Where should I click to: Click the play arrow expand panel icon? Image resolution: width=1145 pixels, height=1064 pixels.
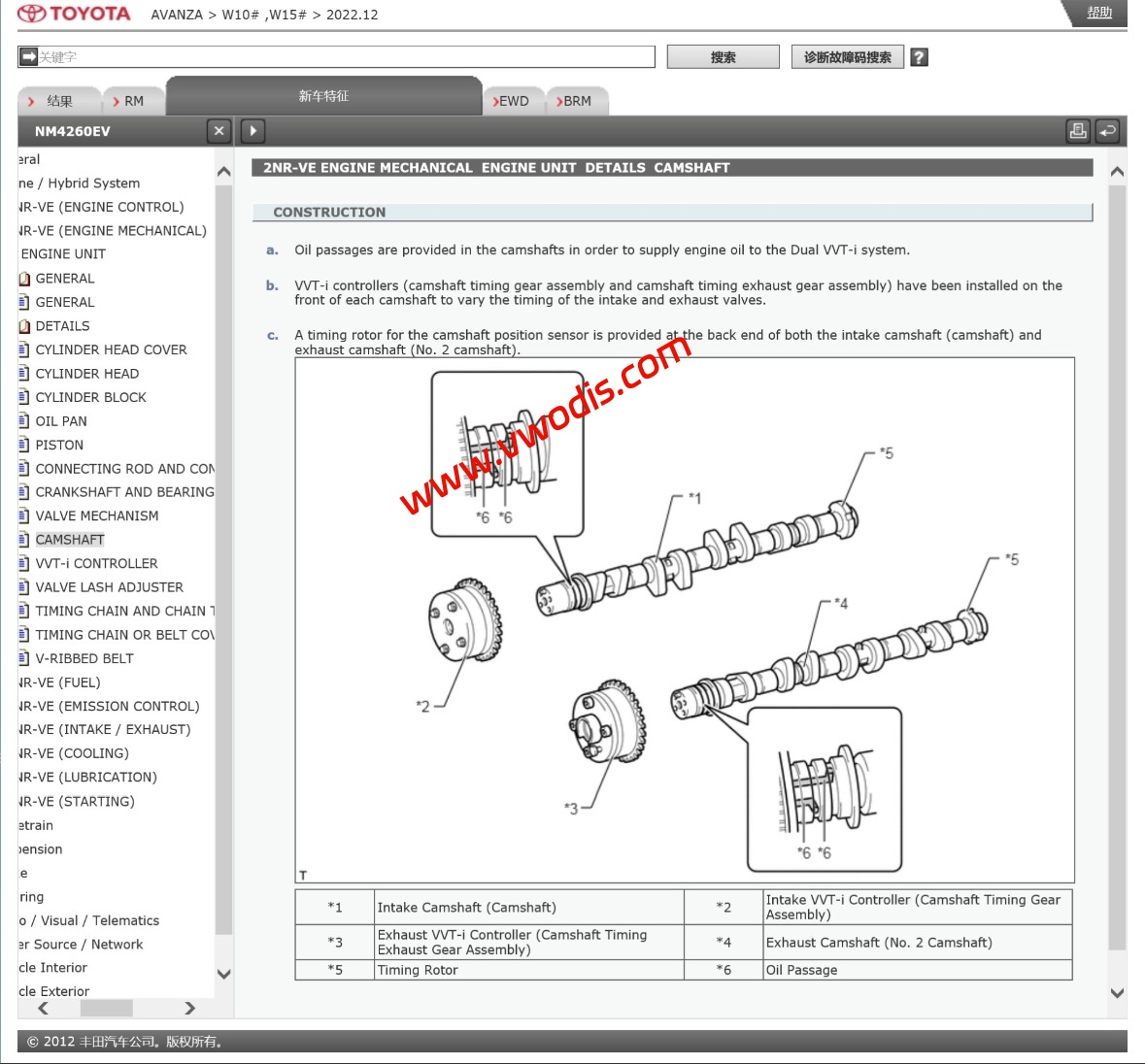click(x=253, y=131)
